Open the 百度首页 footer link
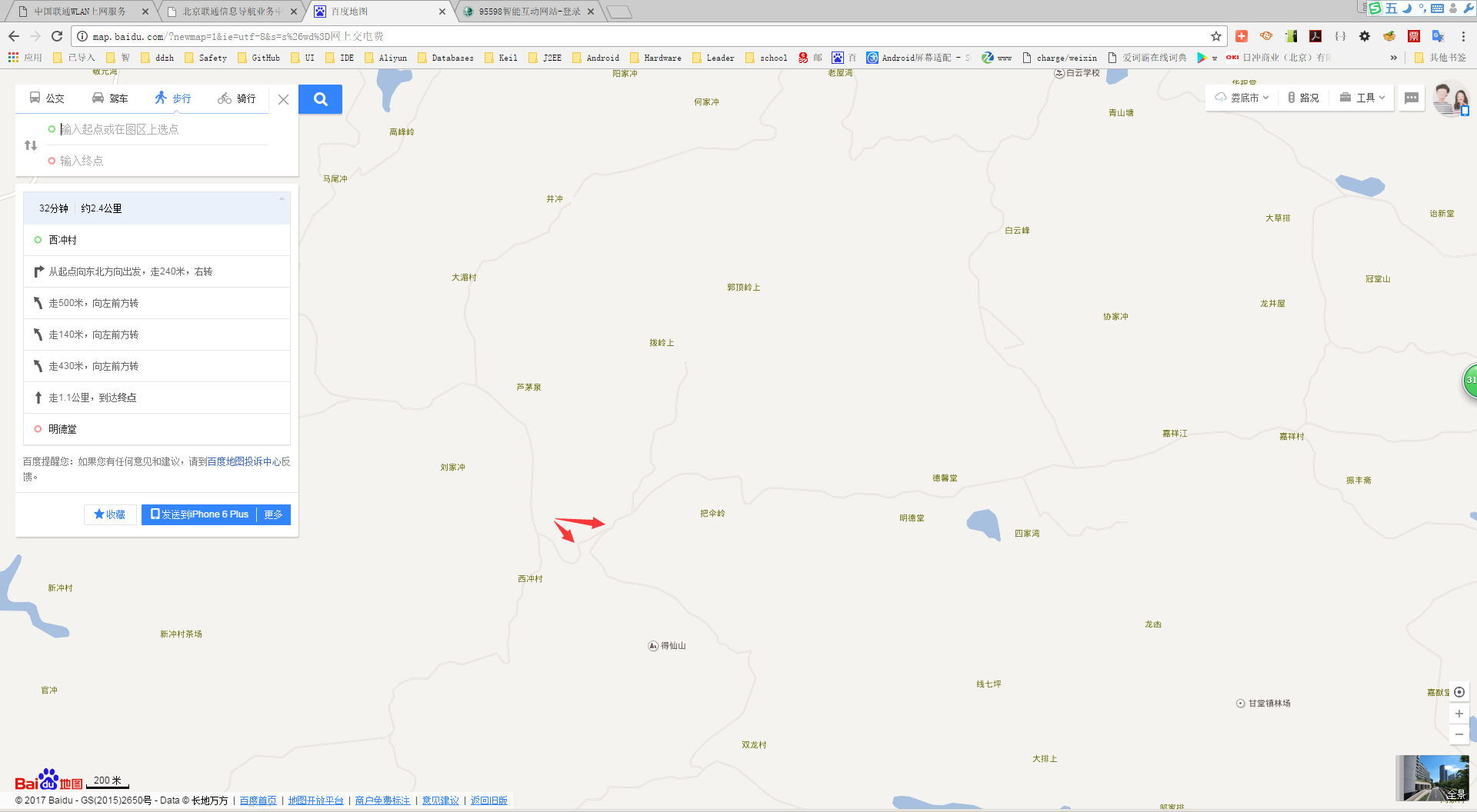1477x812 pixels. (258, 800)
